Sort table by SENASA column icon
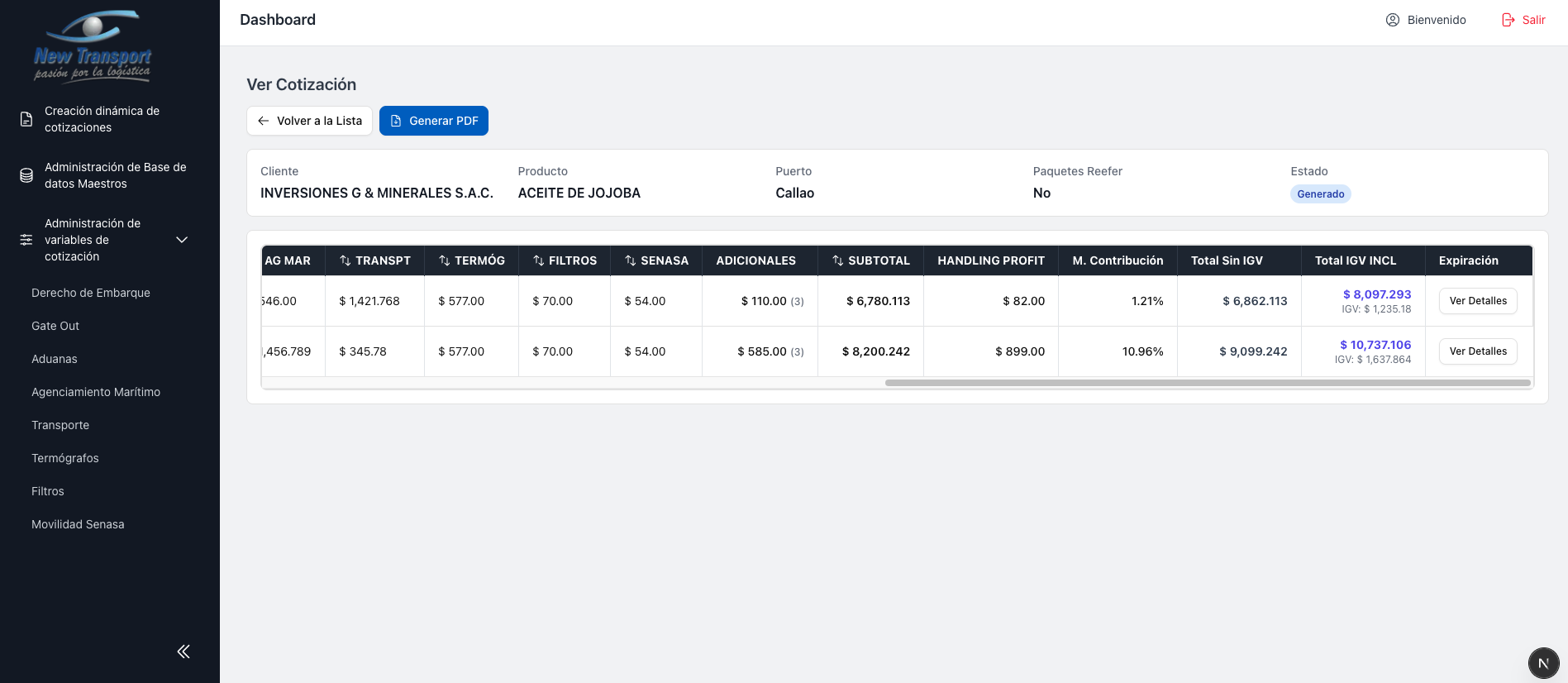Image resolution: width=1568 pixels, height=683 pixels. point(631,260)
